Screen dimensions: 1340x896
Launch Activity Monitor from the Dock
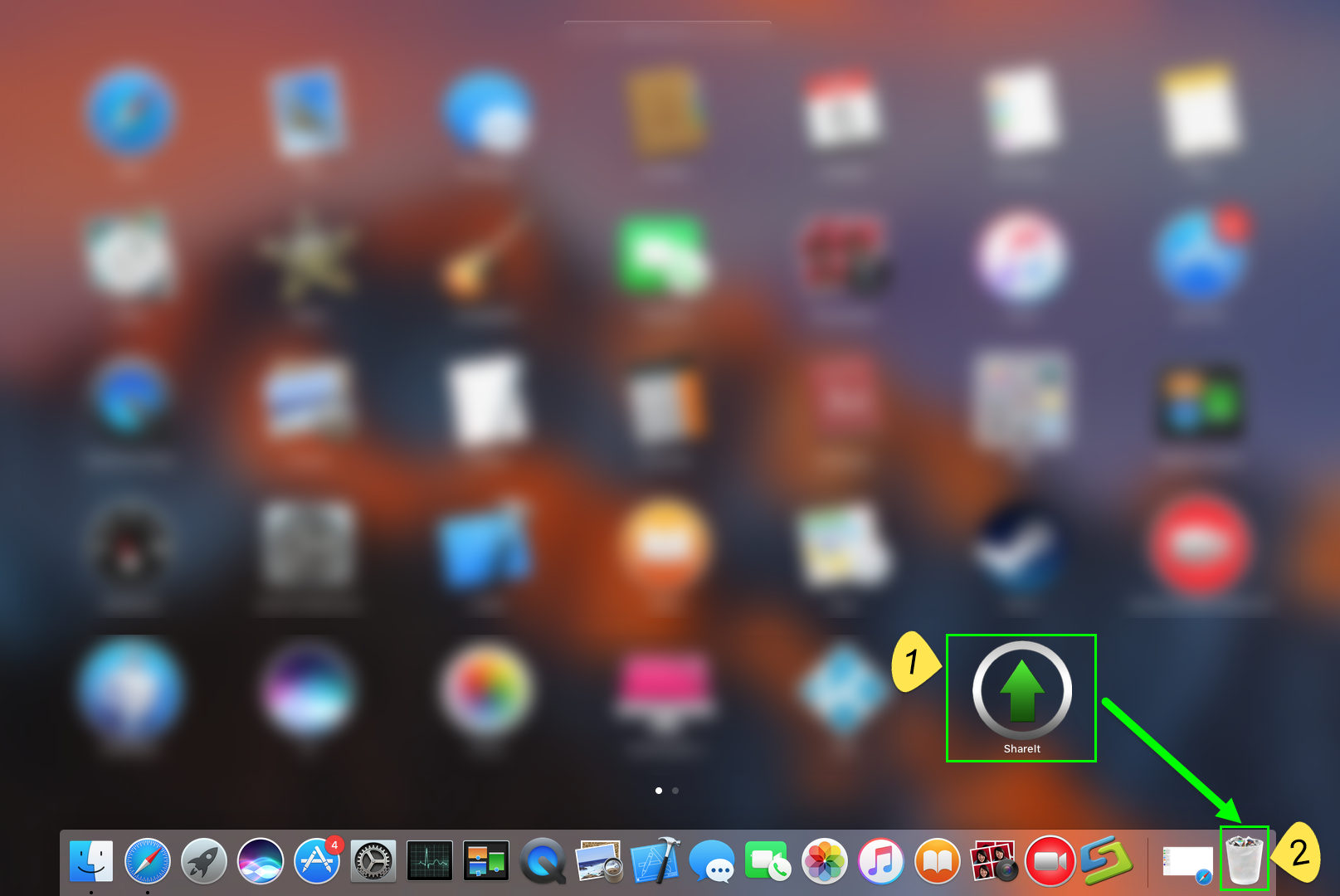428,861
